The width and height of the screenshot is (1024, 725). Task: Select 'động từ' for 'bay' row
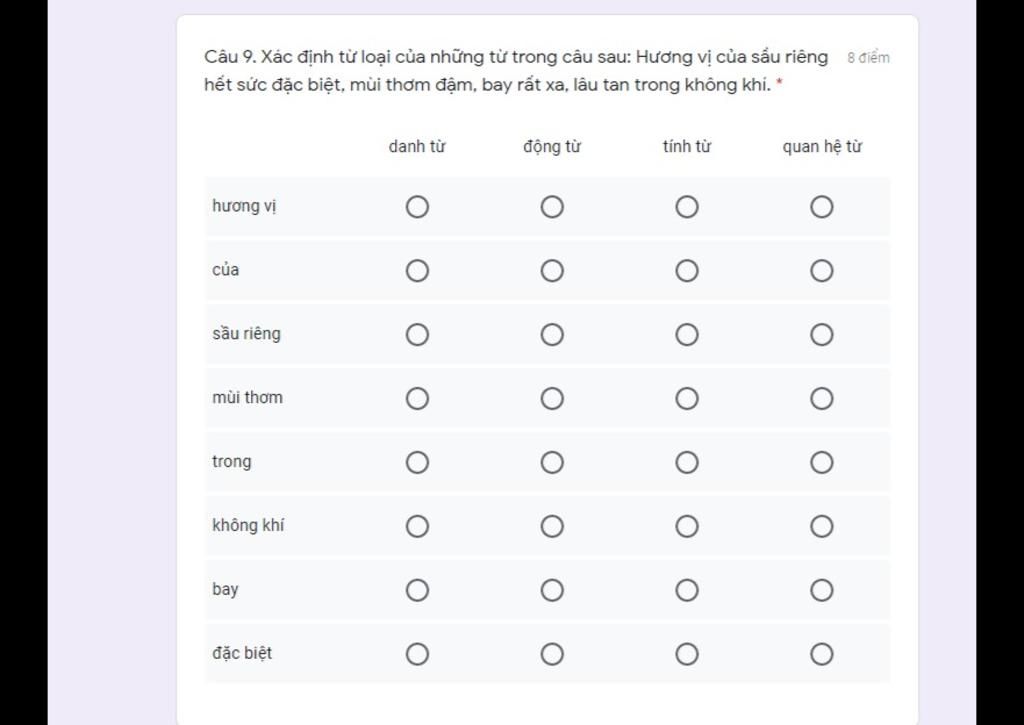pos(552,590)
